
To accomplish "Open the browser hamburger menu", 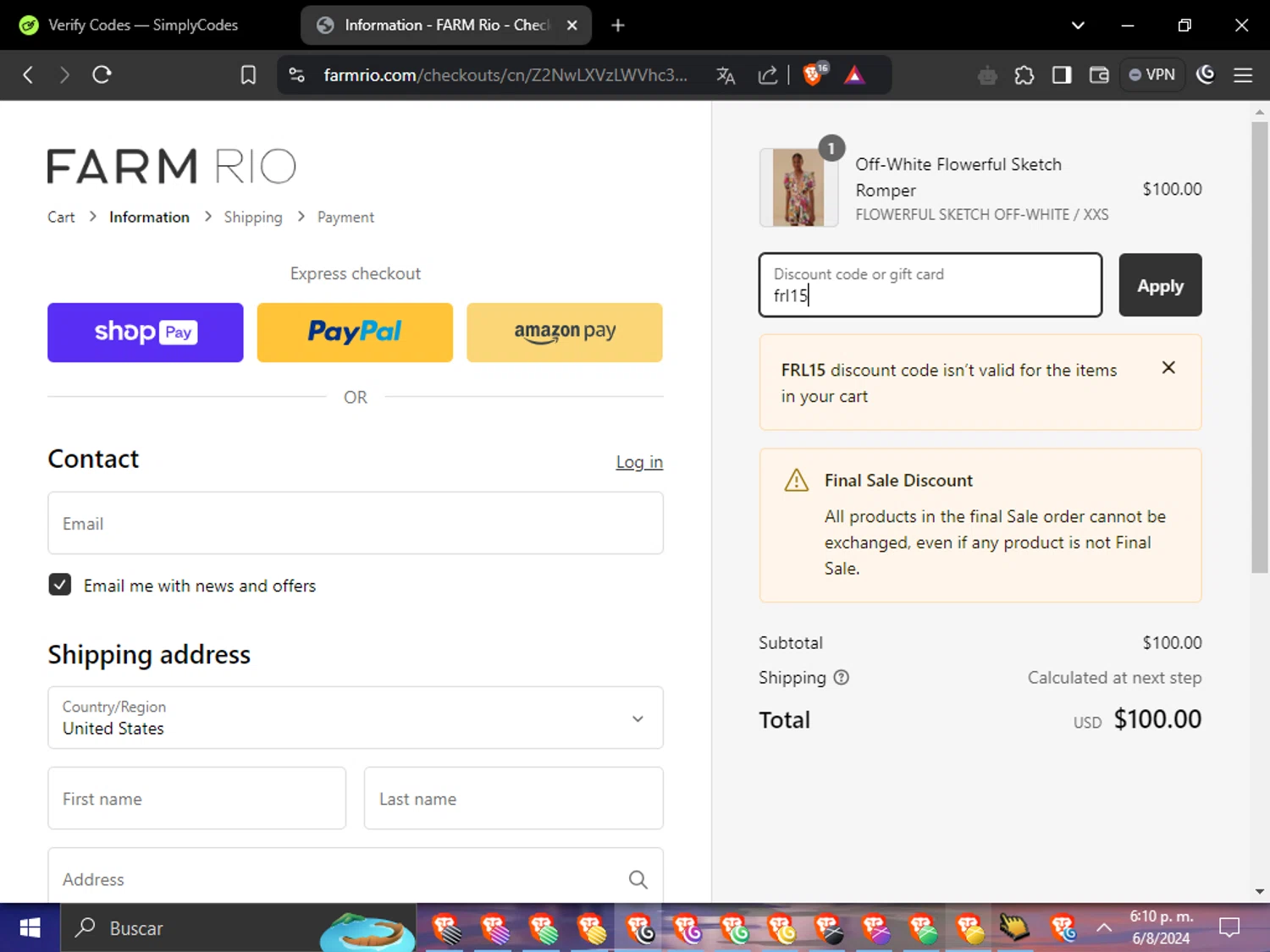I will tap(1243, 75).
